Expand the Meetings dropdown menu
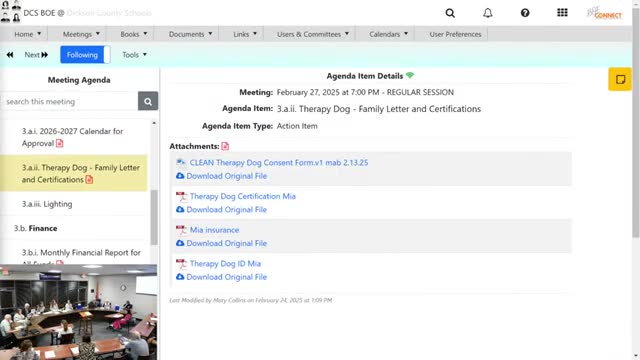Viewport: 640px width, 360px height. click(81, 34)
